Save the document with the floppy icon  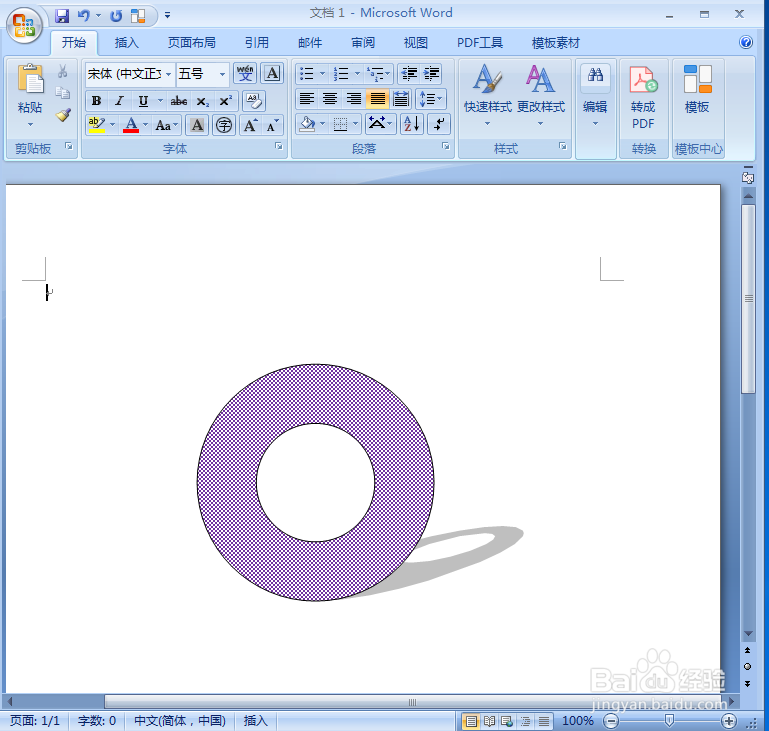pos(62,16)
